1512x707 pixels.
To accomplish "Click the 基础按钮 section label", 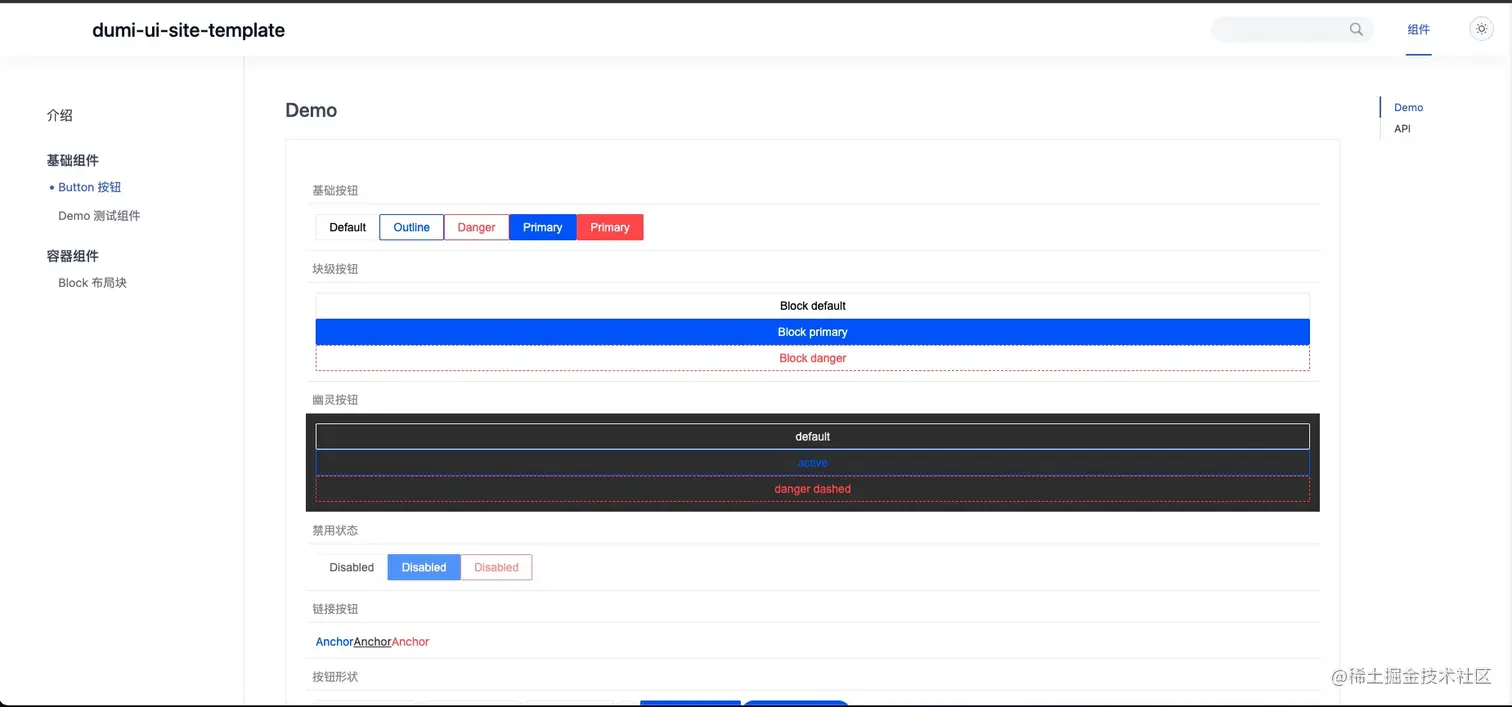I will coord(335,190).
